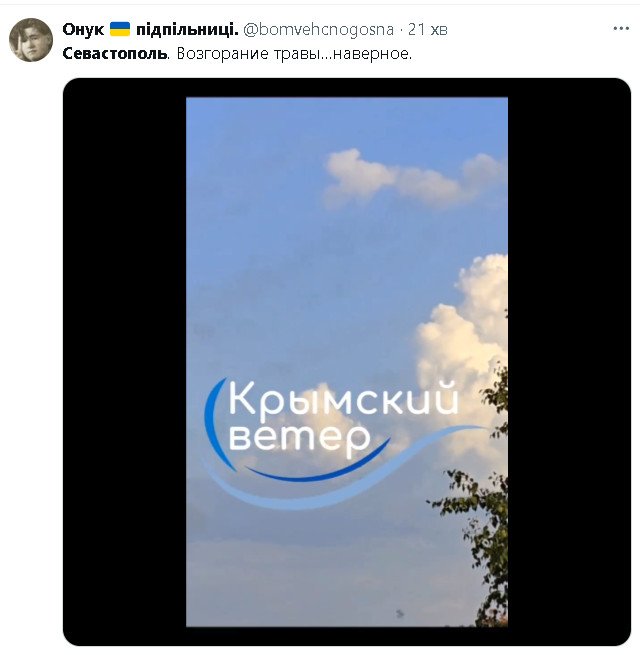Click the author's profile avatar photo
Viewport: 640px width, 655px height.
(31, 40)
